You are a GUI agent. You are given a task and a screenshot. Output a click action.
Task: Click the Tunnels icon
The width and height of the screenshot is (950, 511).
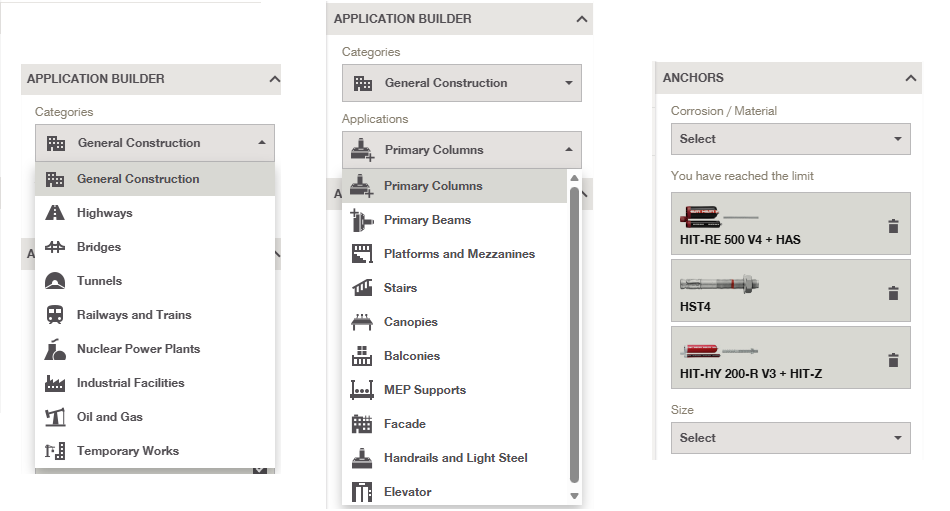pyautogui.click(x=55, y=281)
